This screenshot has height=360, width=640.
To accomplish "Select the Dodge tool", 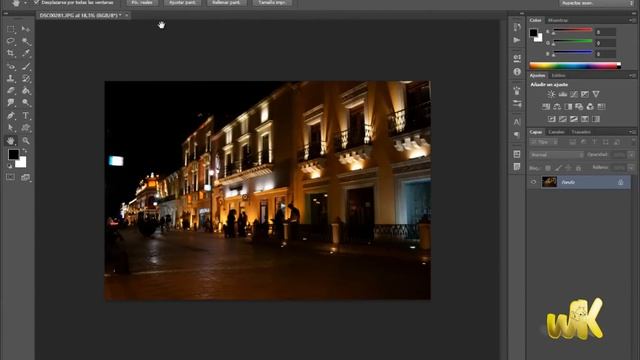I will pyautogui.click(x=26, y=102).
